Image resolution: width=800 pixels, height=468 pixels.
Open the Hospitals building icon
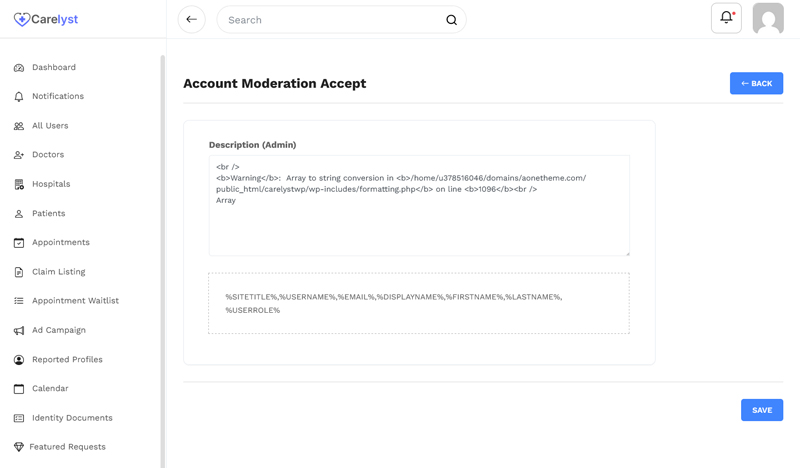tap(19, 184)
